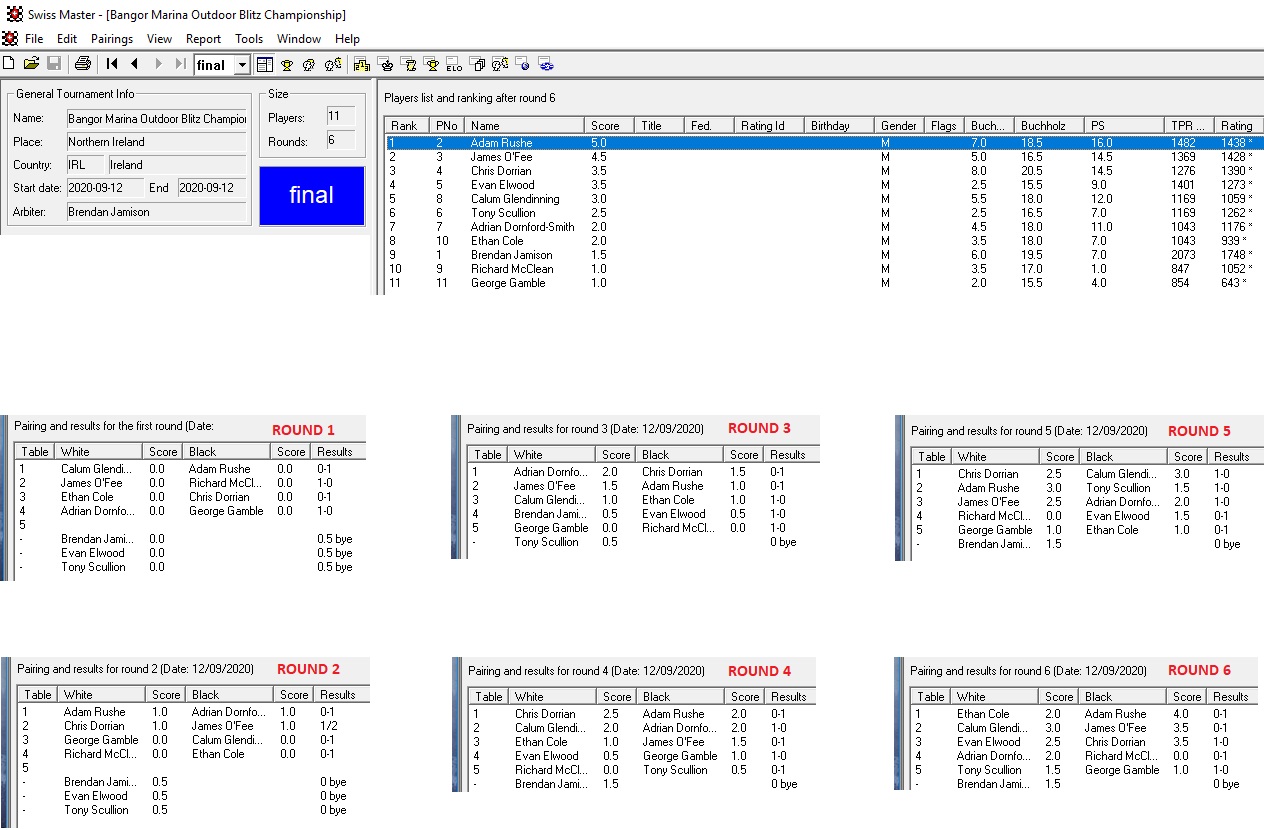1264x830 pixels.
Task: Expand the round selector dropdown showing final
Action: coord(241,65)
